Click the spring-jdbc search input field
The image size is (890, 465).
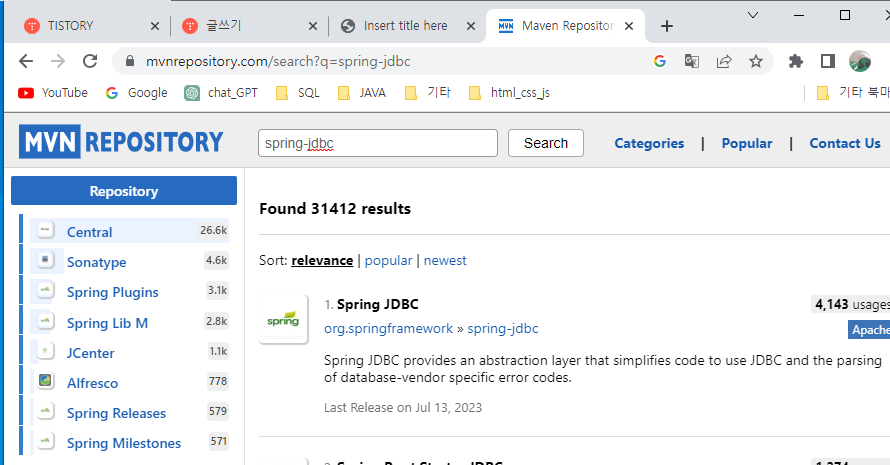tap(377, 143)
